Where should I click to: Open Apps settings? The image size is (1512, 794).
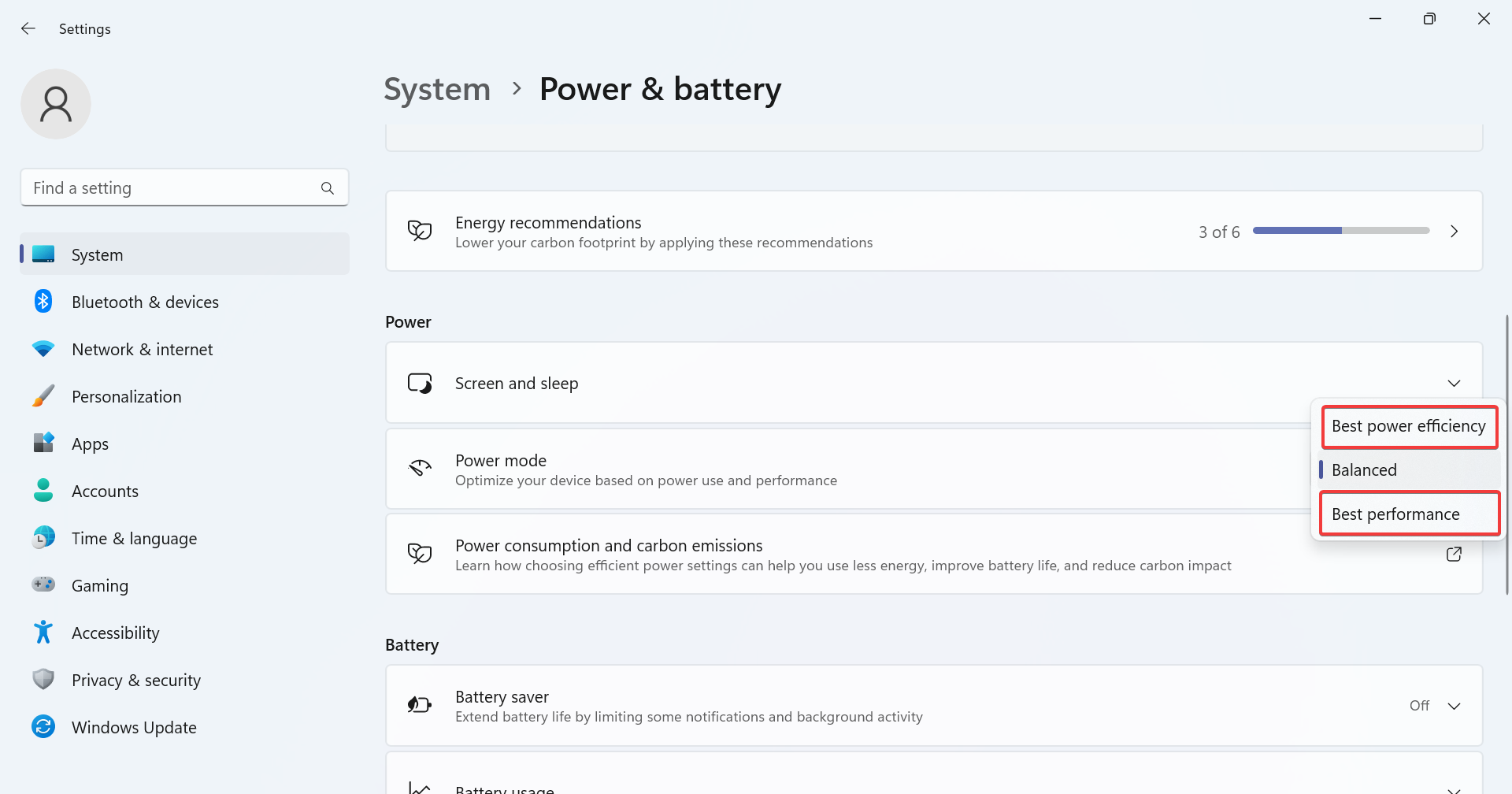pos(184,443)
